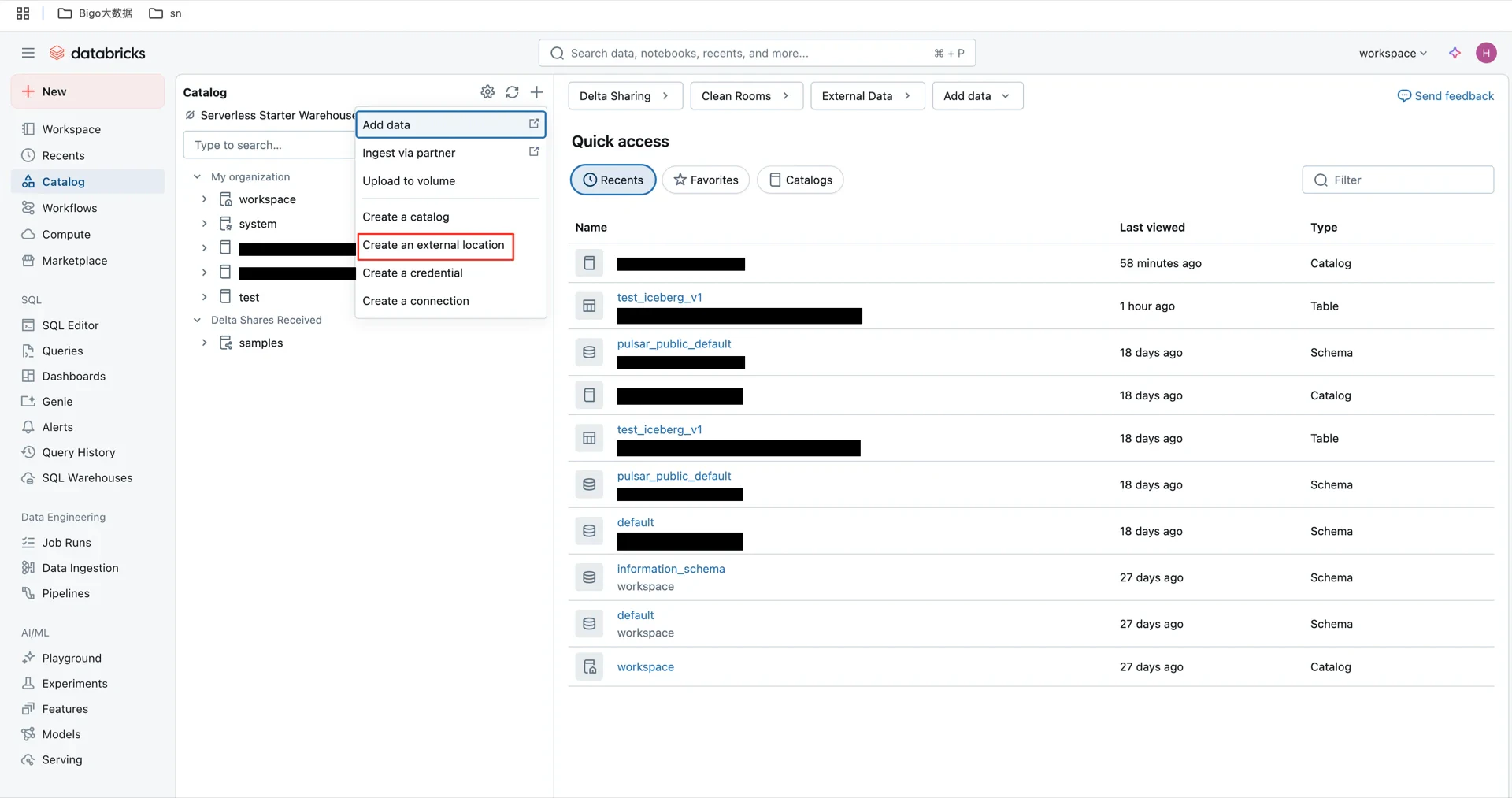
Task: Open Delta Sharing
Action: pyautogui.click(x=627, y=96)
